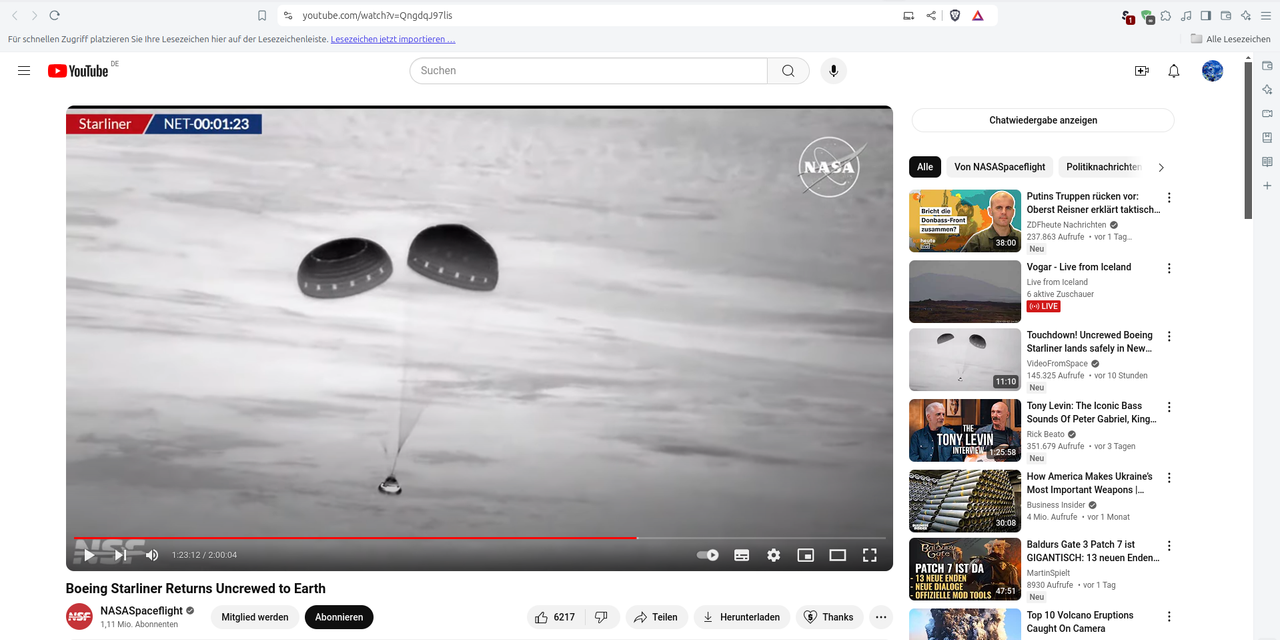1280x640 pixels.
Task: Open the create video icon
Action: click(x=1141, y=71)
